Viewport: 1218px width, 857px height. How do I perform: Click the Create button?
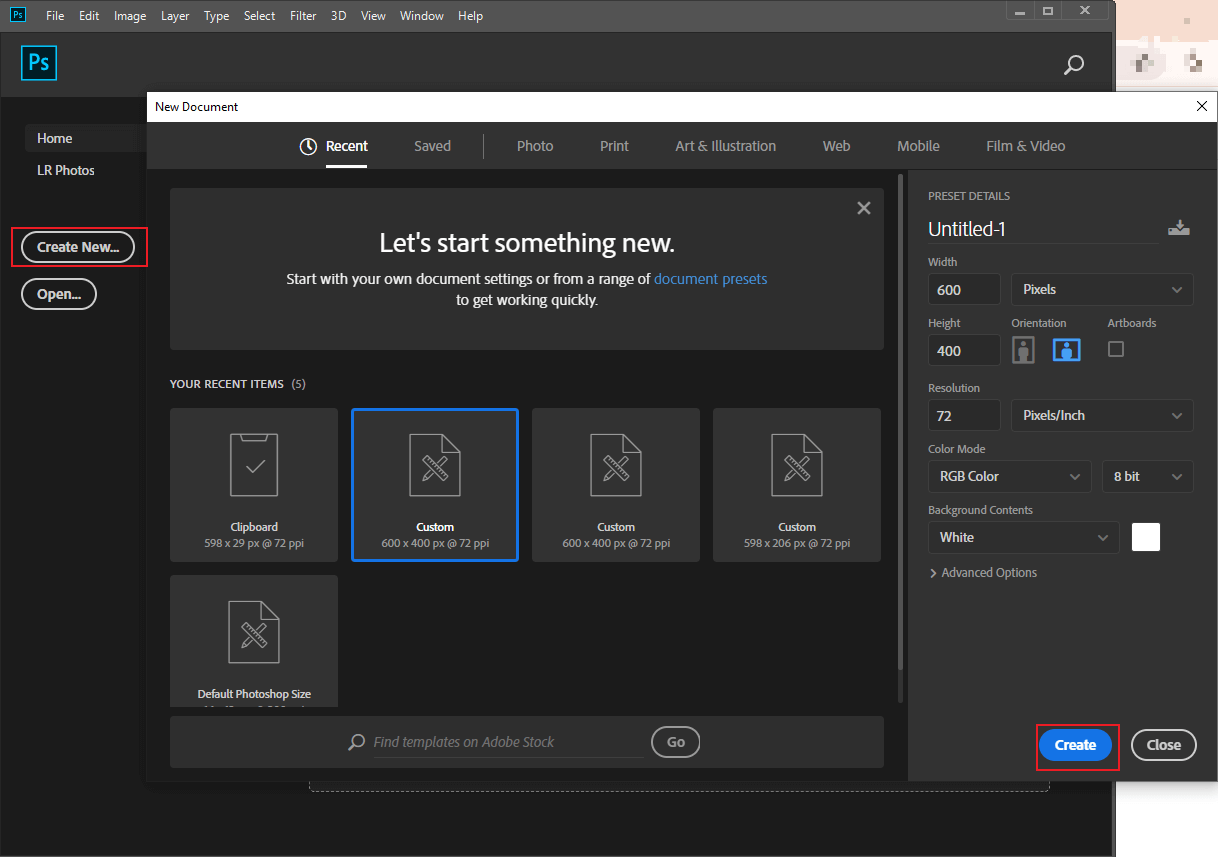(1075, 744)
